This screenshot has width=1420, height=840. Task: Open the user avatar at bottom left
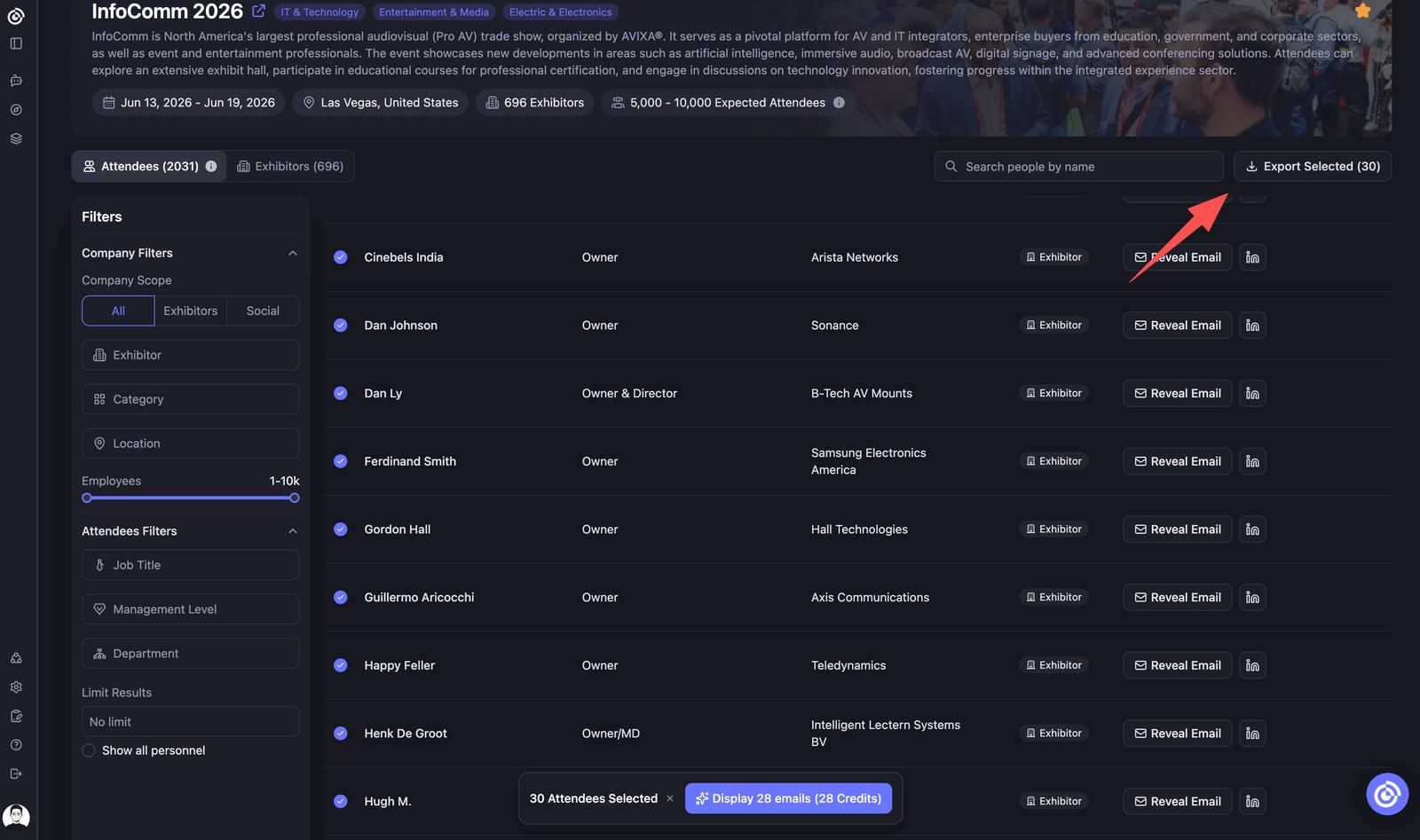[x=16, y=815]
